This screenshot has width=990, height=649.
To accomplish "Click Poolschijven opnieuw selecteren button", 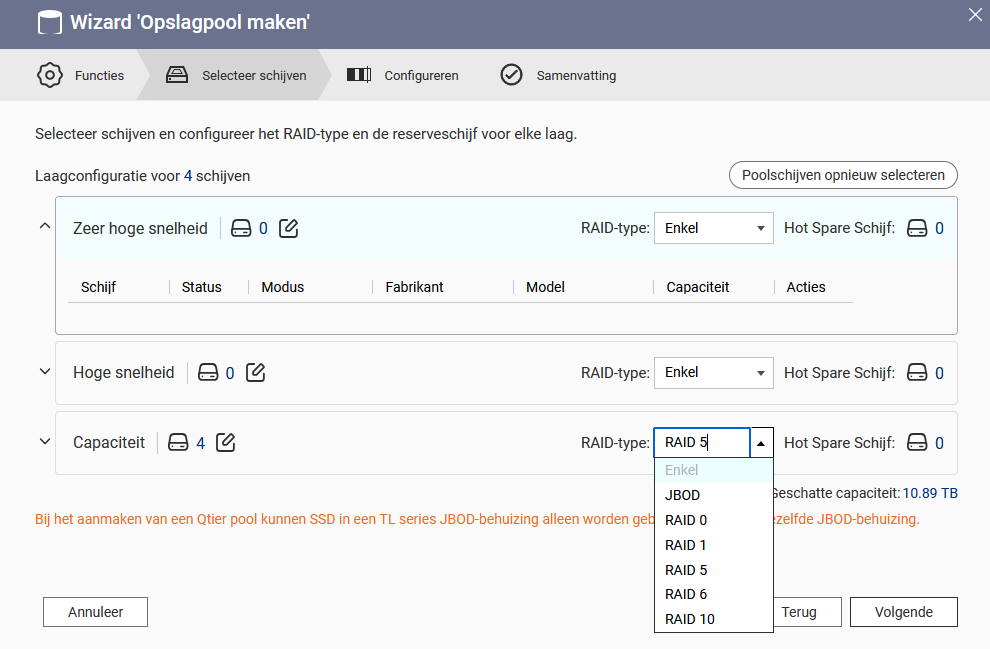I will (x=843, y=175).
